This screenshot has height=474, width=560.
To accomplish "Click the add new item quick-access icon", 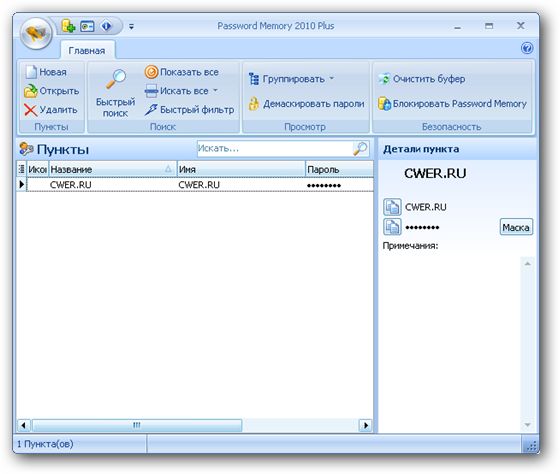I will [x=69, y=26].
